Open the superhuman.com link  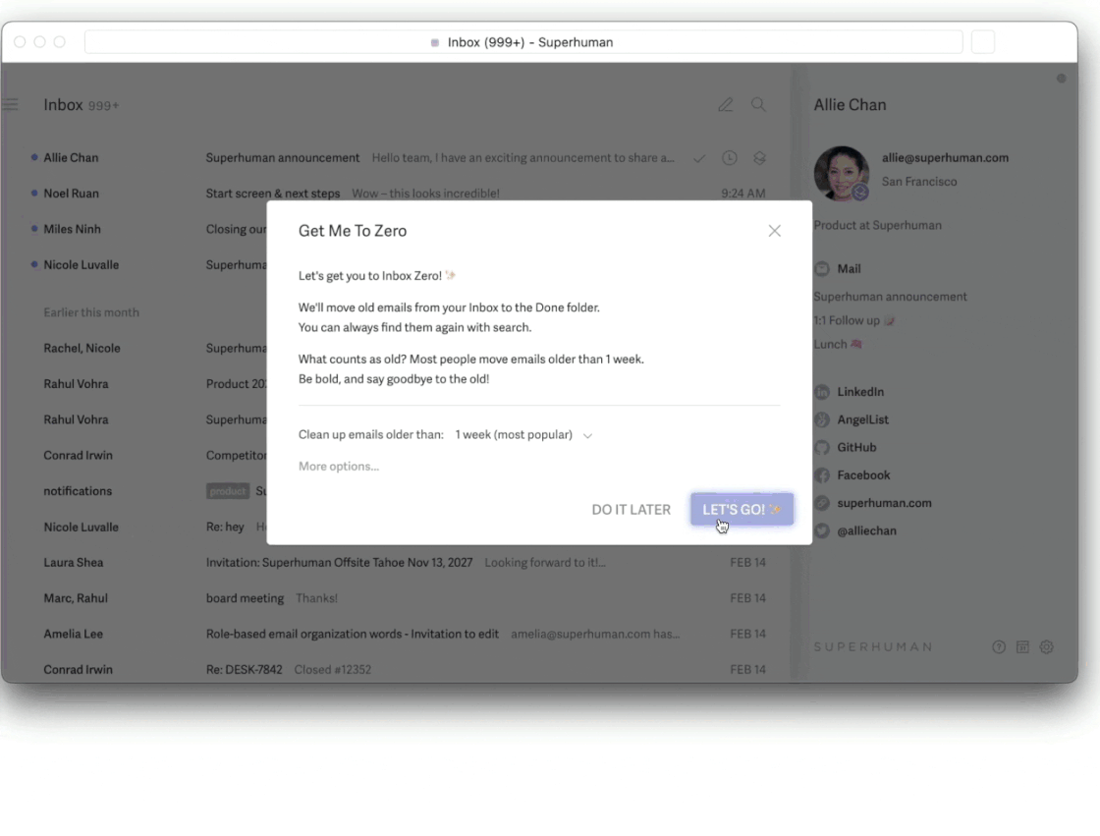point(884,503)
